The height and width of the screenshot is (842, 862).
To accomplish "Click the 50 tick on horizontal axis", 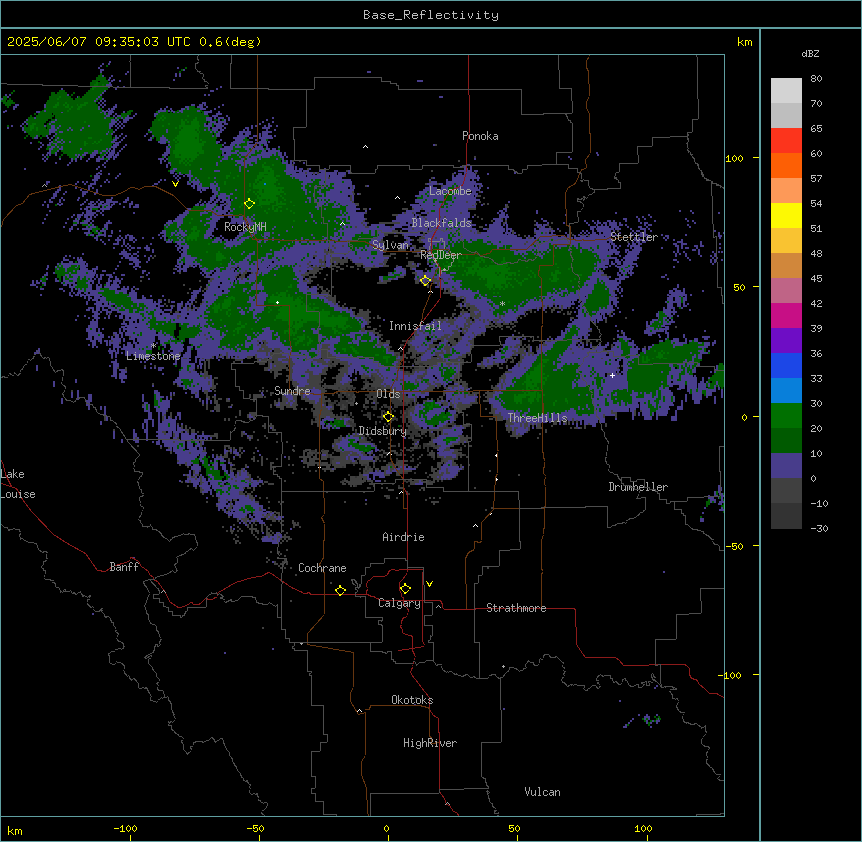I will [x=514, y=828].
